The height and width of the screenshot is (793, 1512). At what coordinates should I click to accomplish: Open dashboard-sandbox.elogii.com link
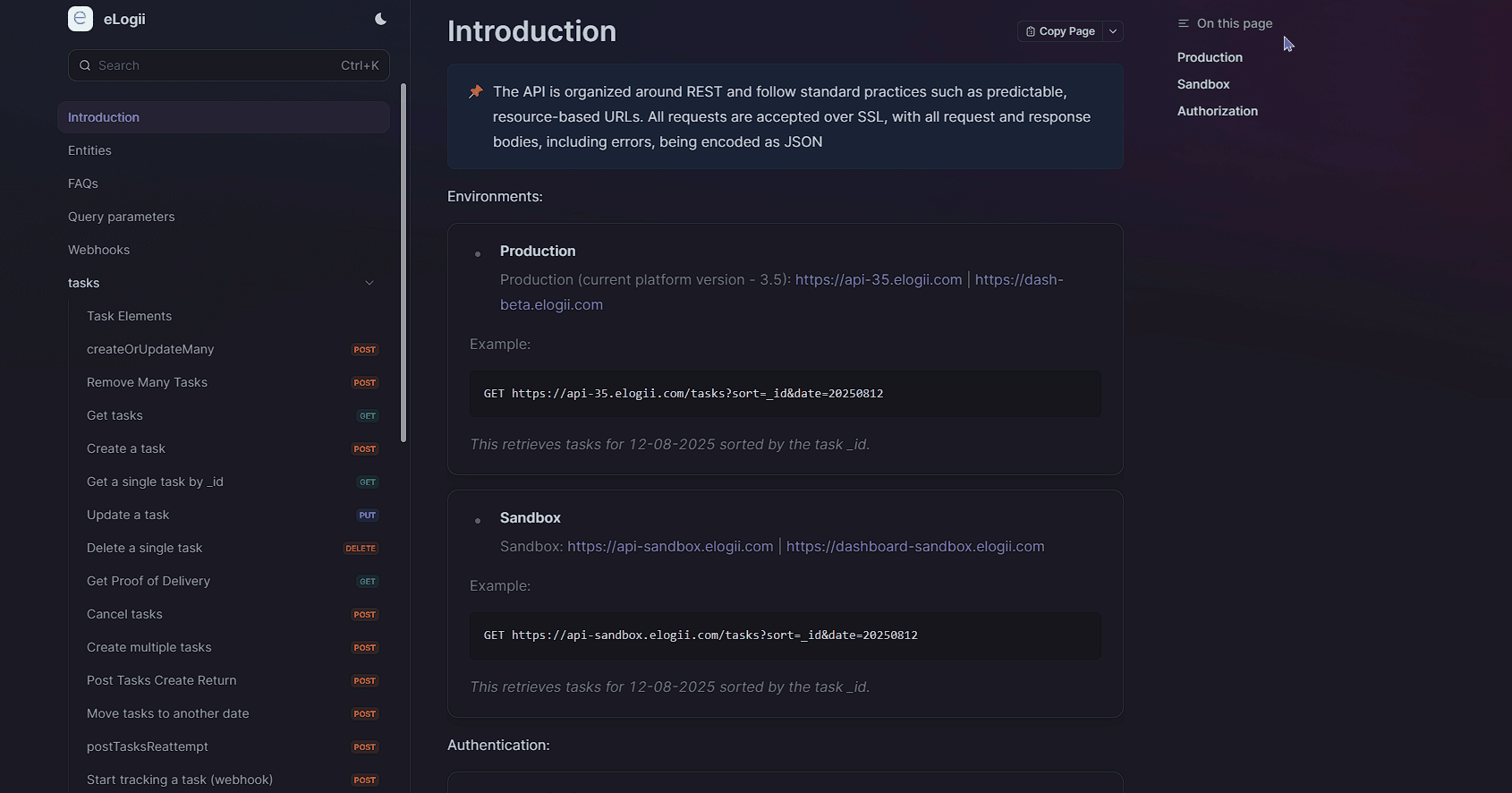[915, 546]
